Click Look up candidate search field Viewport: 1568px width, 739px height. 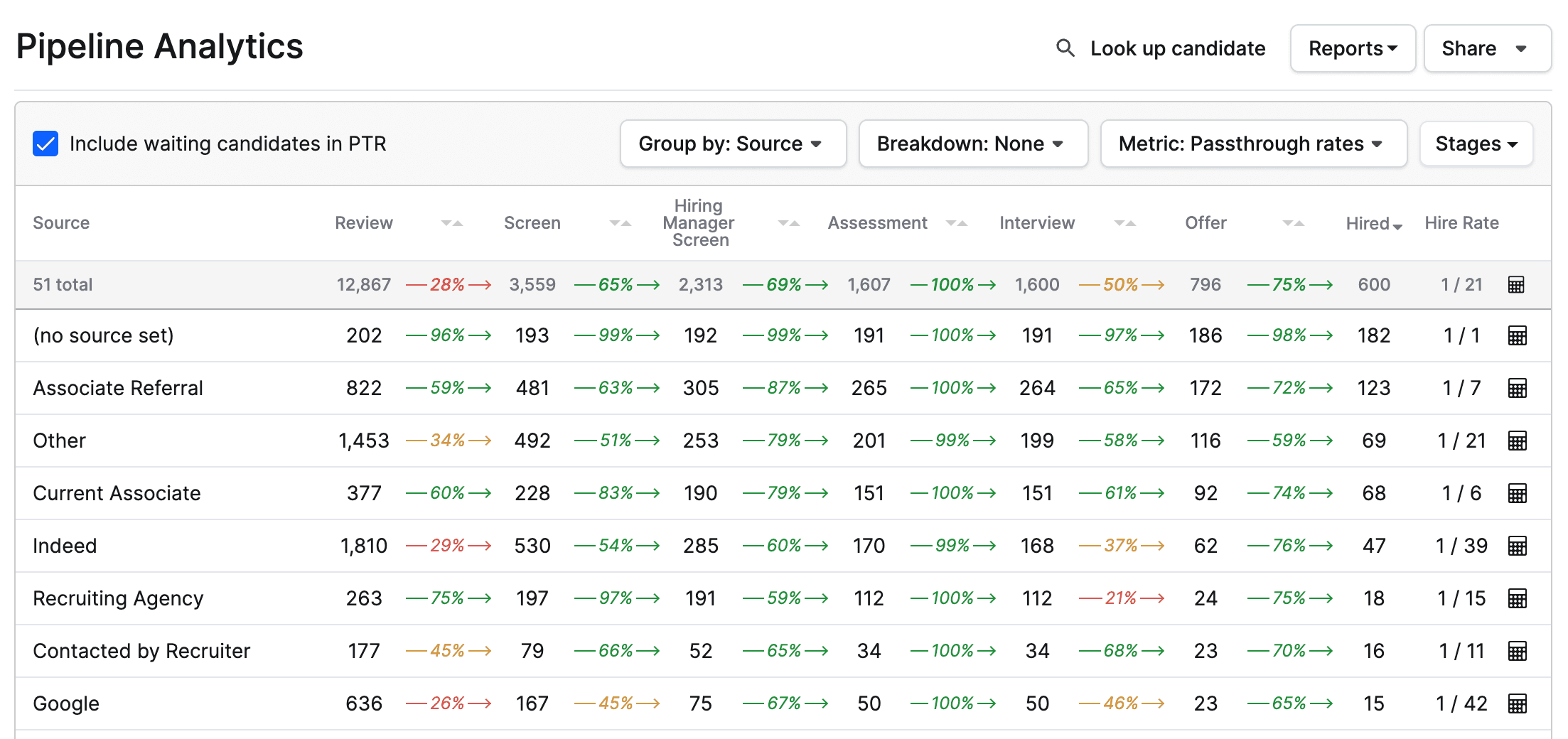1177,48
